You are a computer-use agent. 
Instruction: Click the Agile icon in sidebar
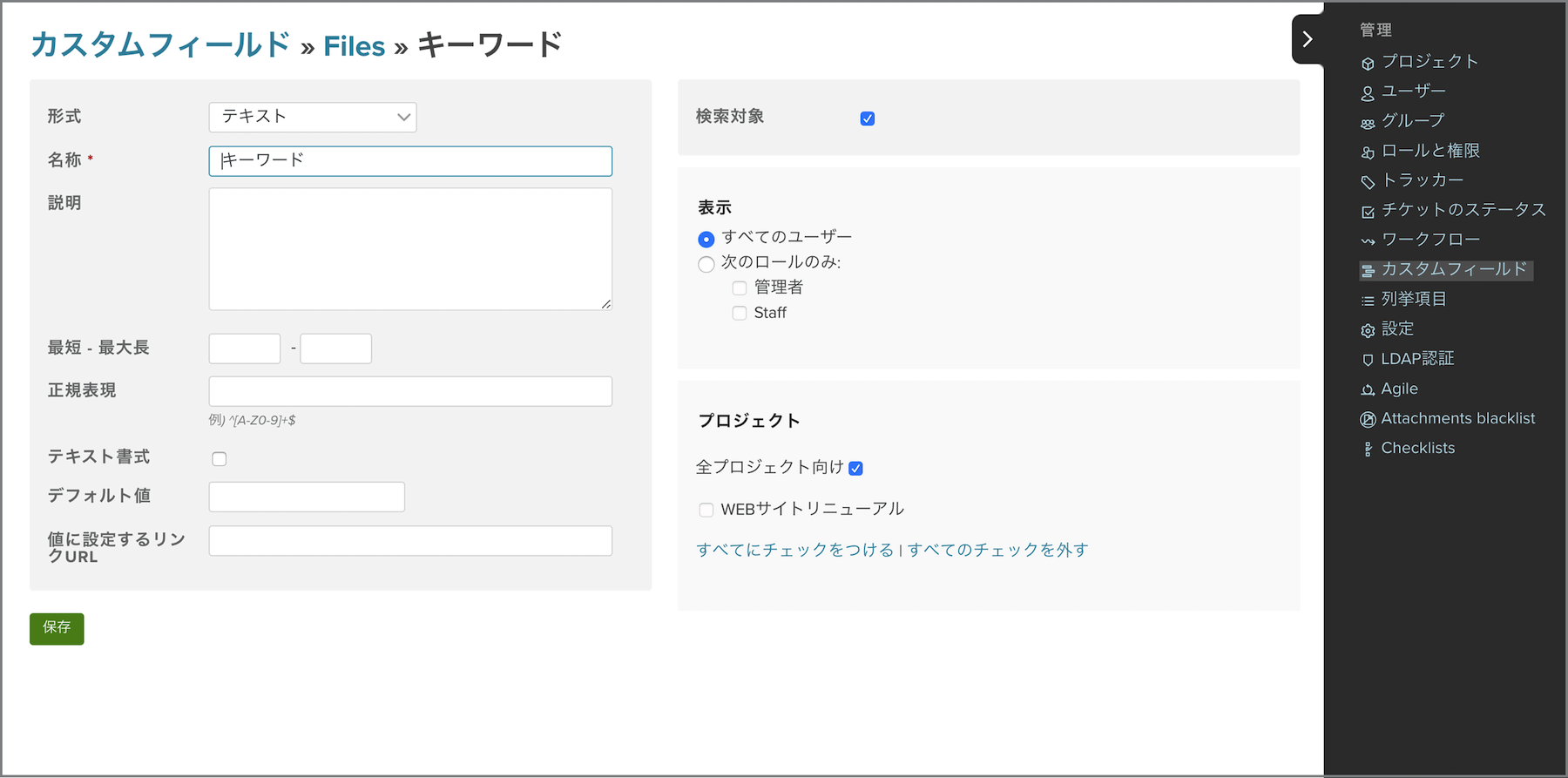tap(1368, 389)
